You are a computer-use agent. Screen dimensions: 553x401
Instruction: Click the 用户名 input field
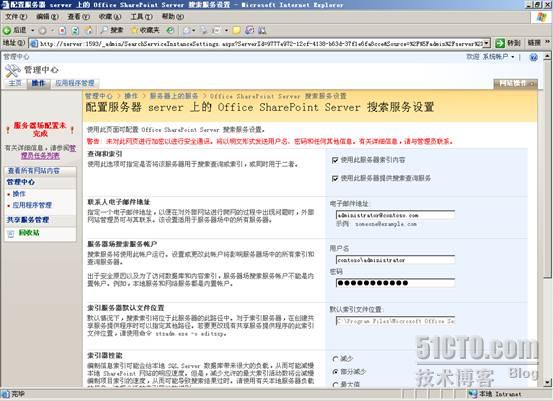[395, 260]
